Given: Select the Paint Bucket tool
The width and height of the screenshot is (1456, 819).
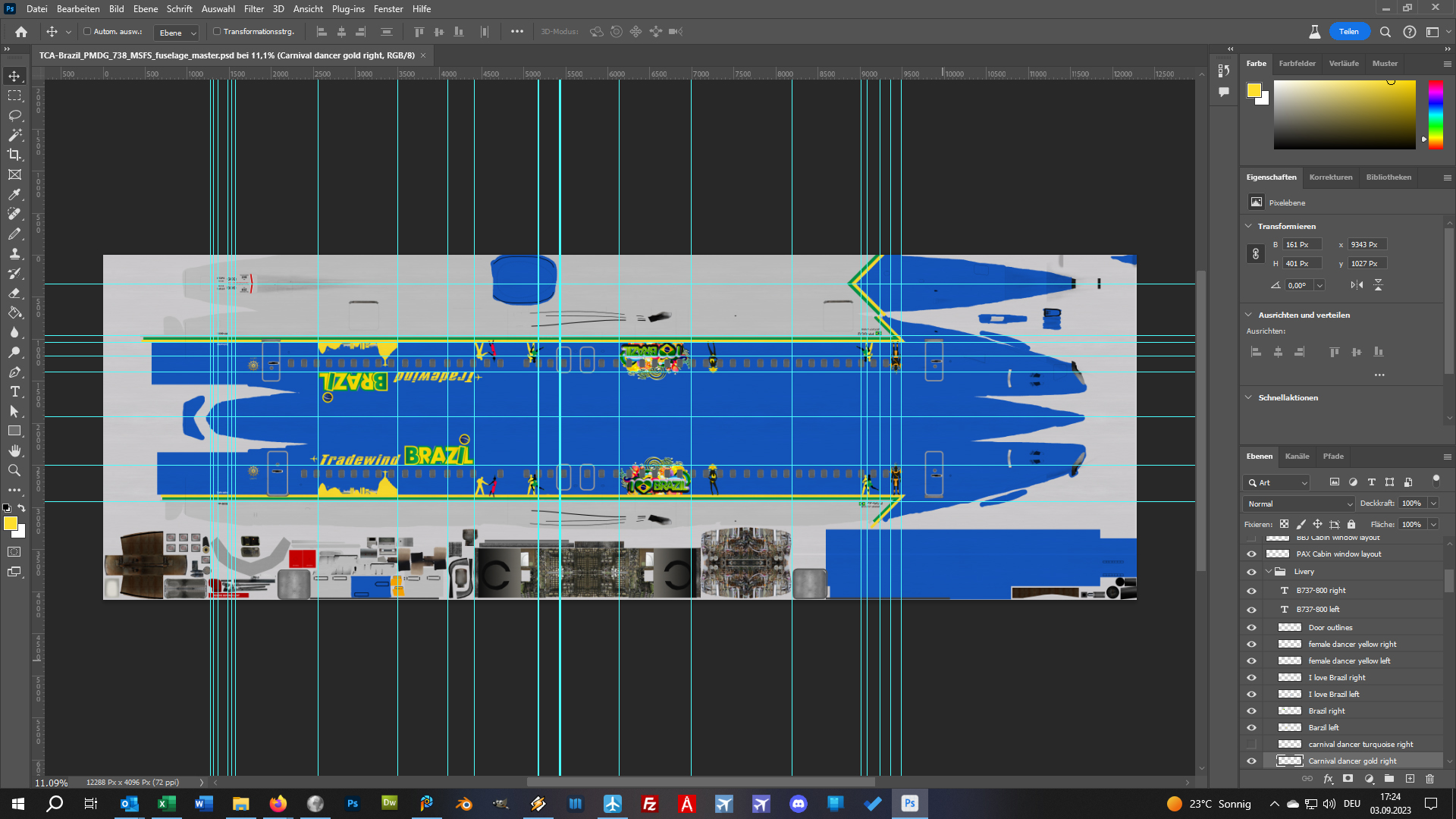Looking at the screenshot, I should click(x=14, y=312).
